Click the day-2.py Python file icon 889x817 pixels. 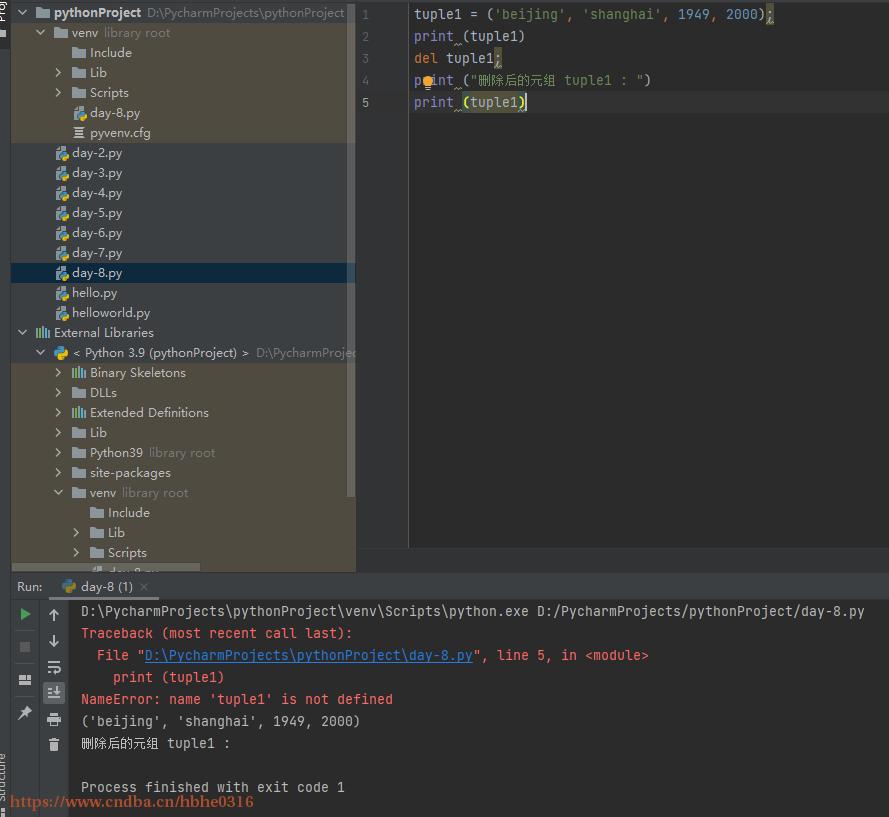(62, 154)
